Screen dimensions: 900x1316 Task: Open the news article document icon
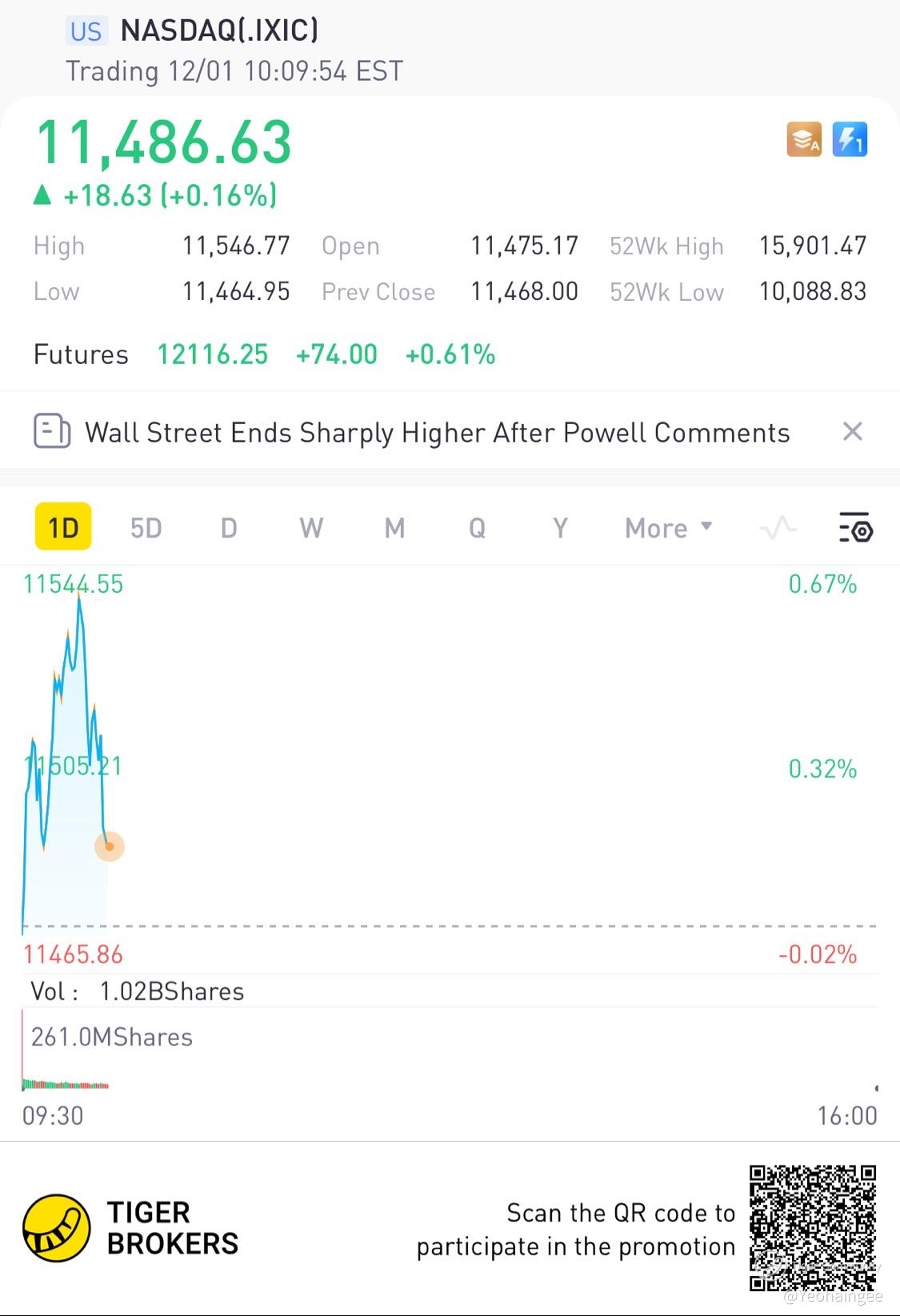tap(51, 431)
